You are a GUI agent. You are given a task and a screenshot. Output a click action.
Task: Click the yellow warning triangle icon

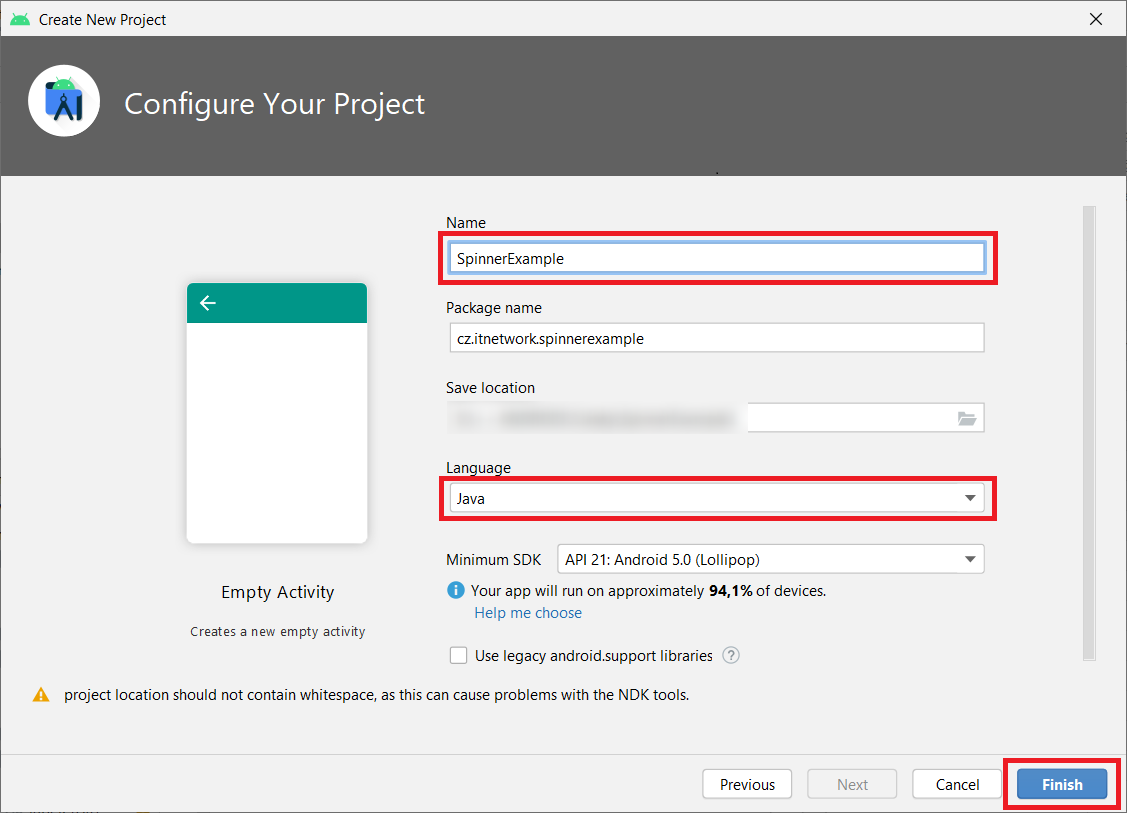[x=41, y=694]
